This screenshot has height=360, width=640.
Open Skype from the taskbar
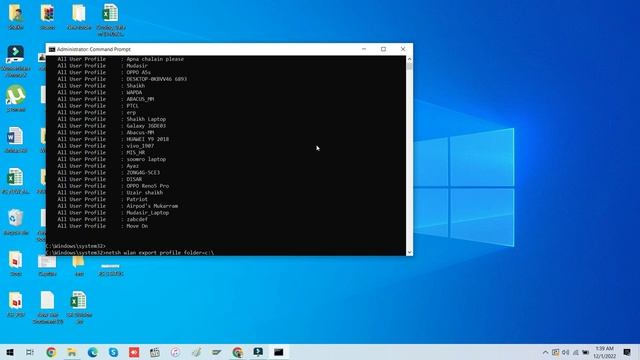[113, 352]
